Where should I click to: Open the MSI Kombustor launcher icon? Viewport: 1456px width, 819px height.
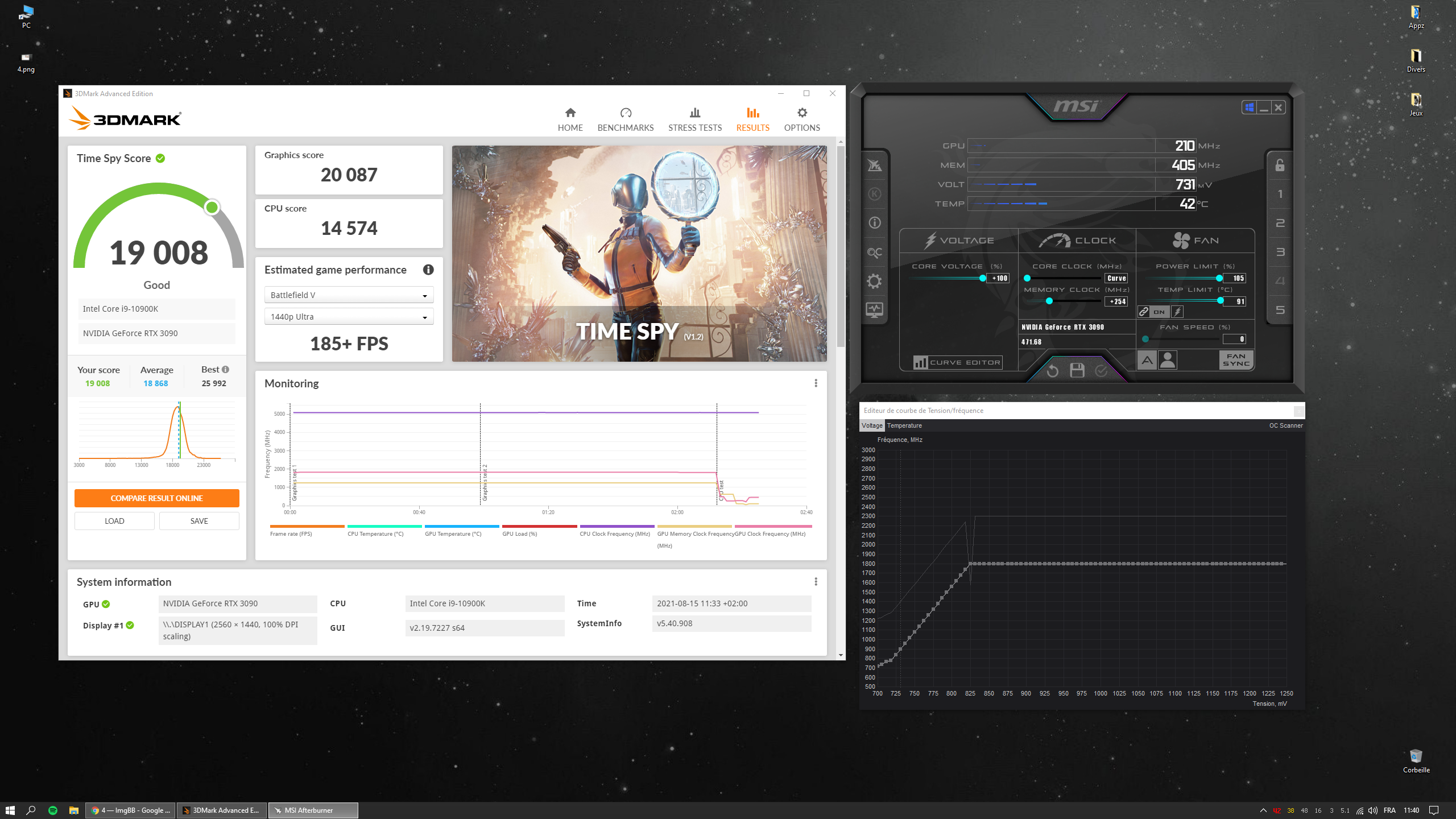coord(874,166)
